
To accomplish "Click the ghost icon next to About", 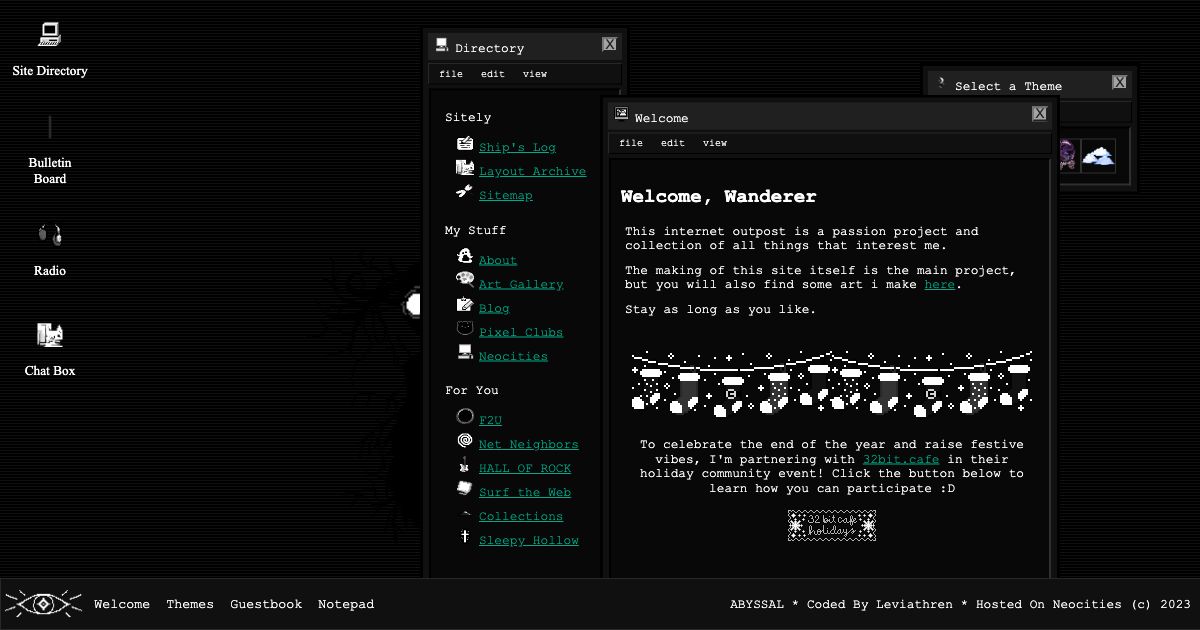I will (464, 256).
